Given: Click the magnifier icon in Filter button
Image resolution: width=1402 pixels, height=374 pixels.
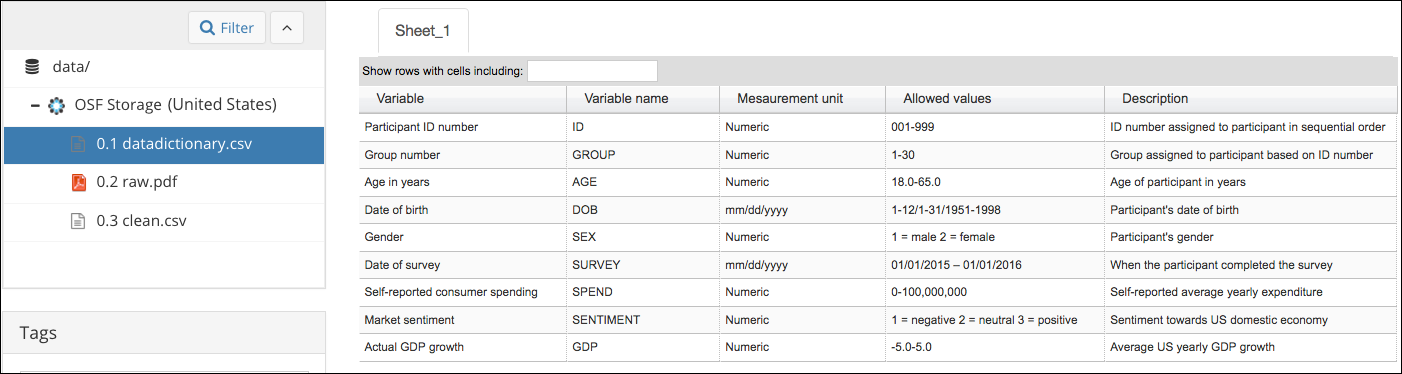Looking at the screenshot, I should click(208, 28).
